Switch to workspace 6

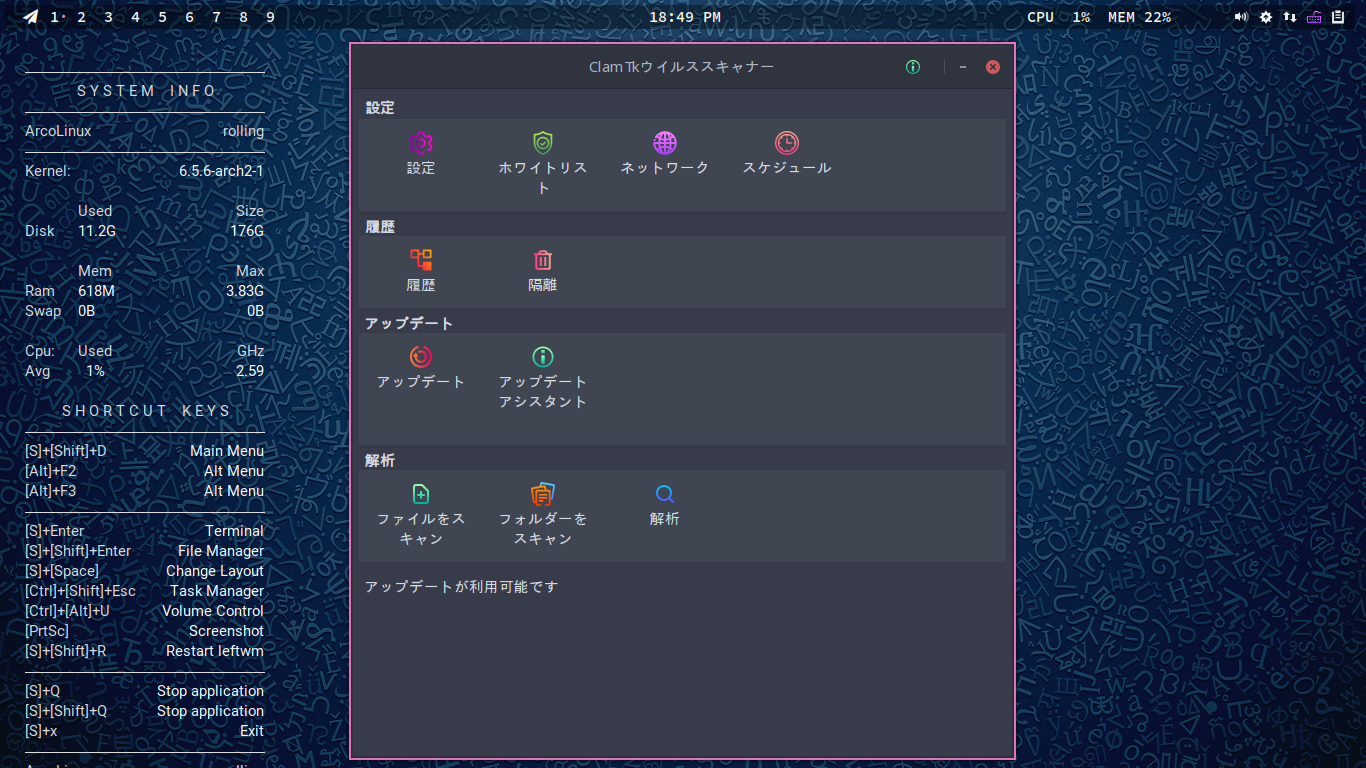(190, 17)
